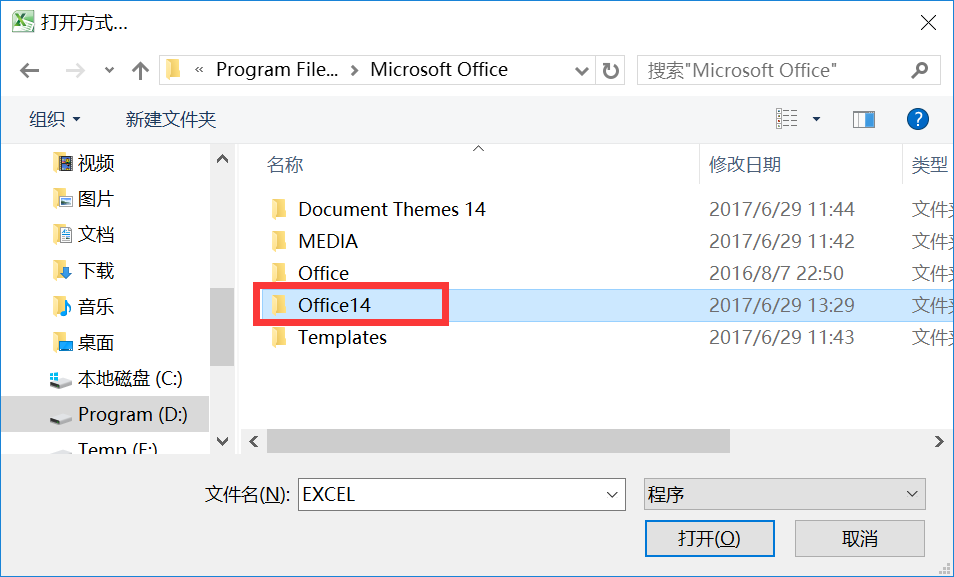Screen dimensions: 954x577
Task: Click the 文件名 input field
Action: 461,494
